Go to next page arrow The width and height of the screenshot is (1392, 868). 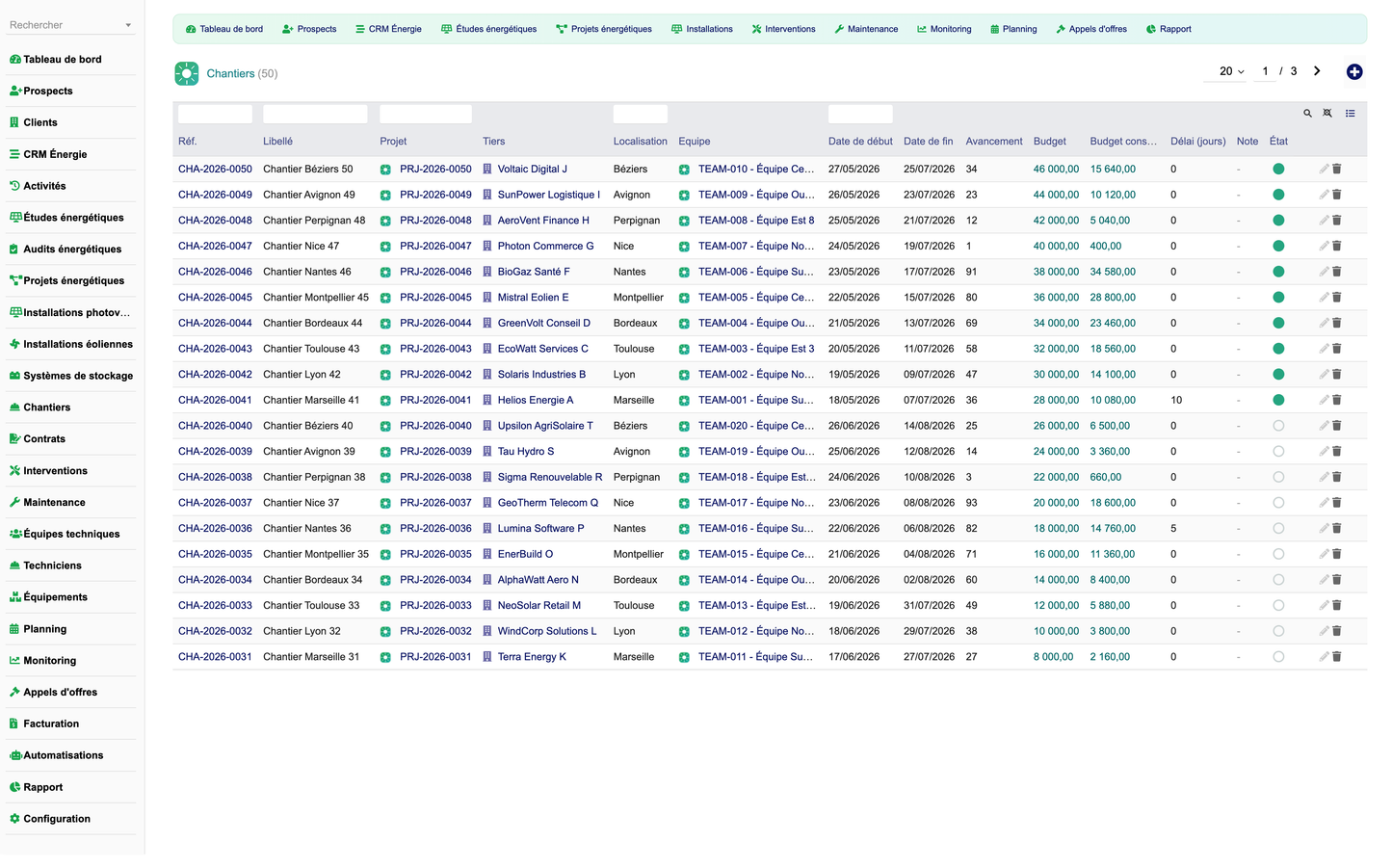point(1317,71)
